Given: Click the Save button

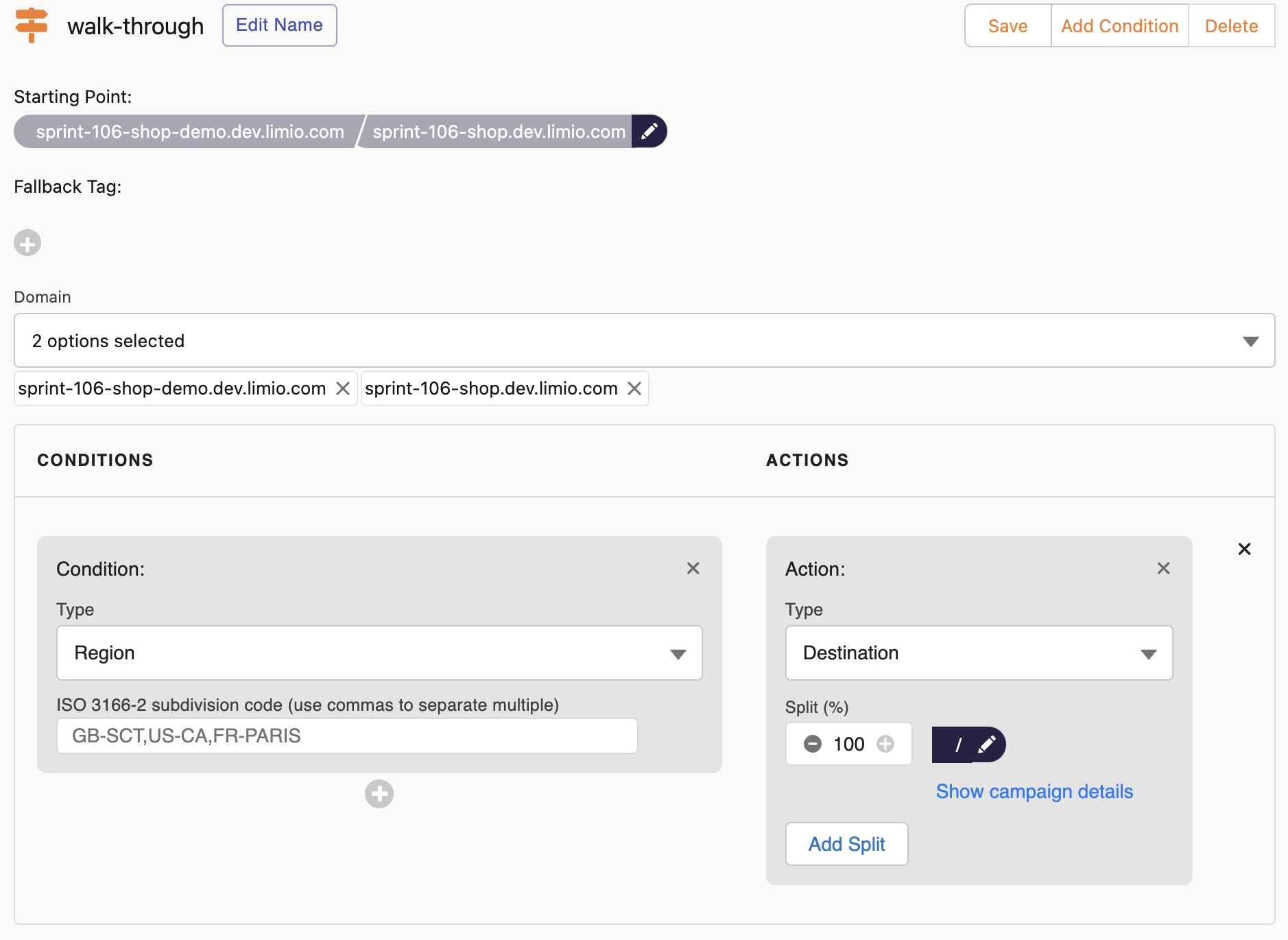Looking at the screenshot, I should tap(1007, 26).
